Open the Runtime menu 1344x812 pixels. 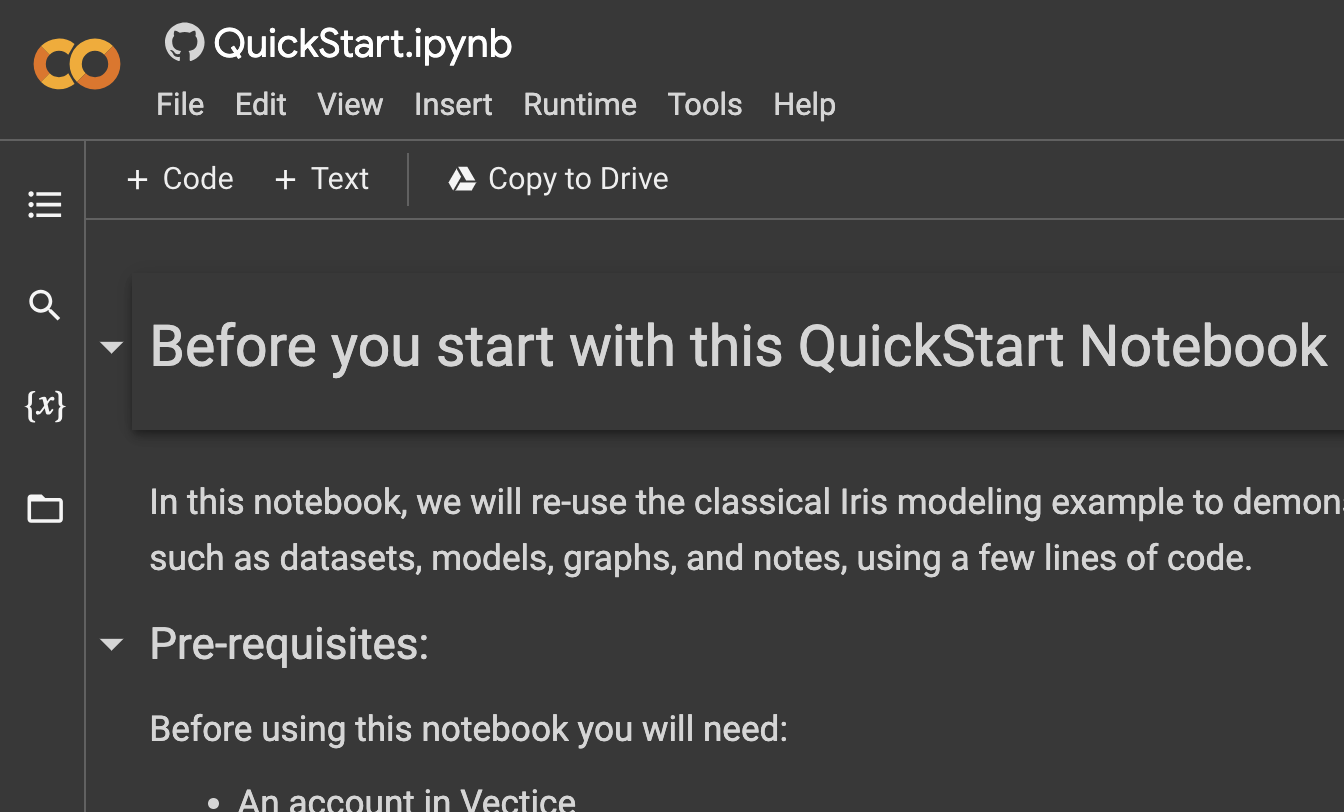pyautogui.click(x=580, y=105)
